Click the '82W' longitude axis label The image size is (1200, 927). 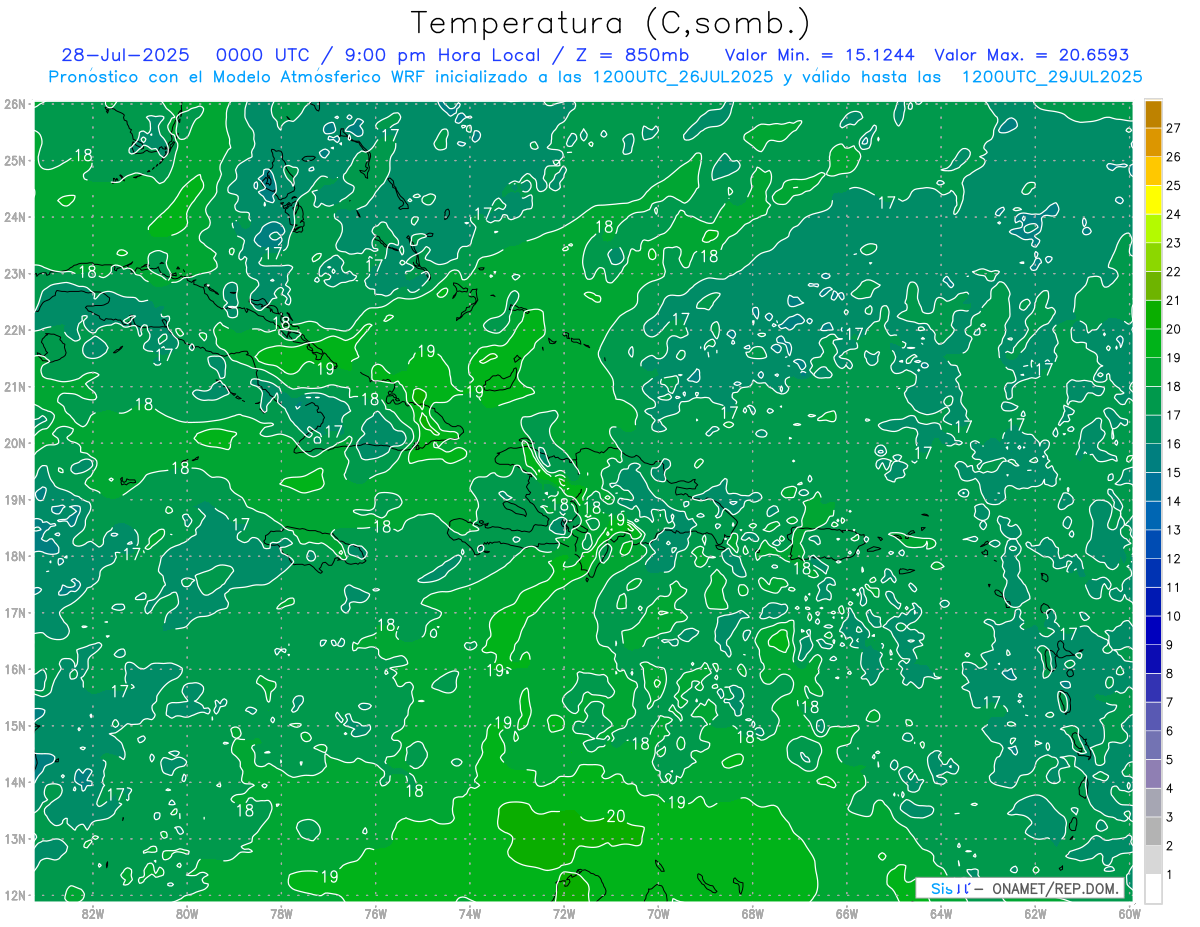click(x=93, y=913)
